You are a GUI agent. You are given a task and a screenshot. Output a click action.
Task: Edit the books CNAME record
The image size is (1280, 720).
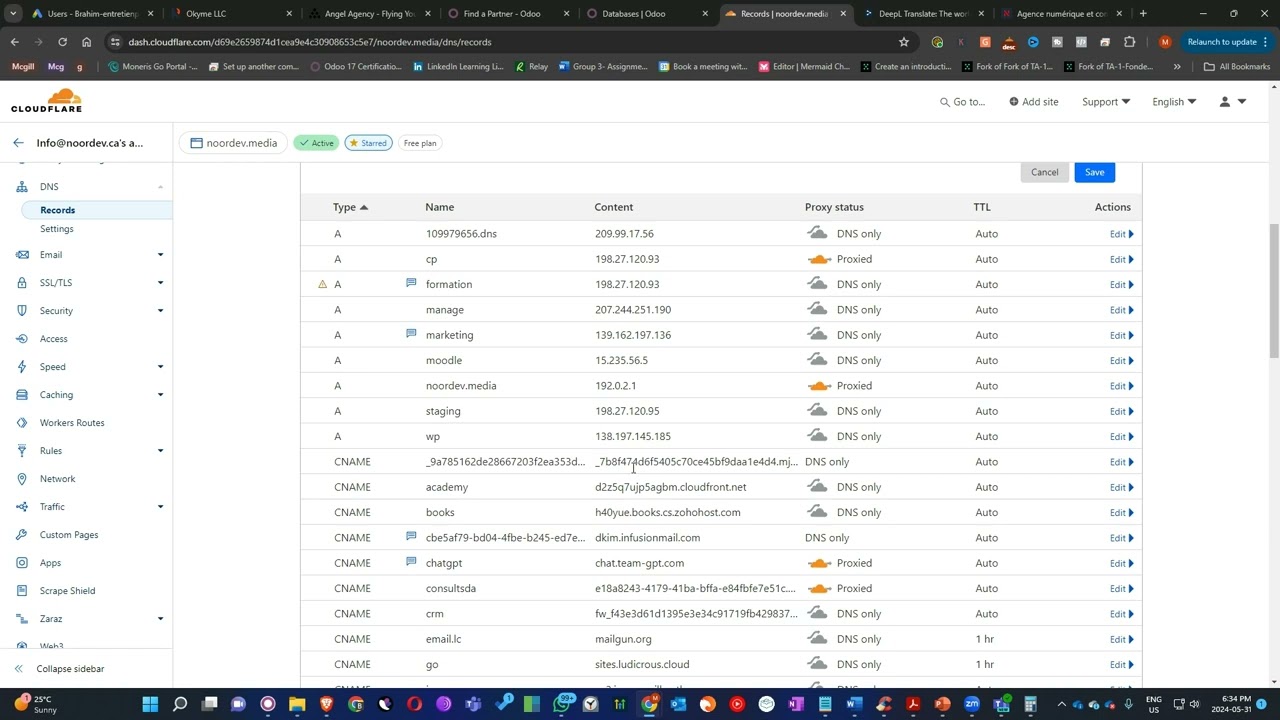(1121, 512)
